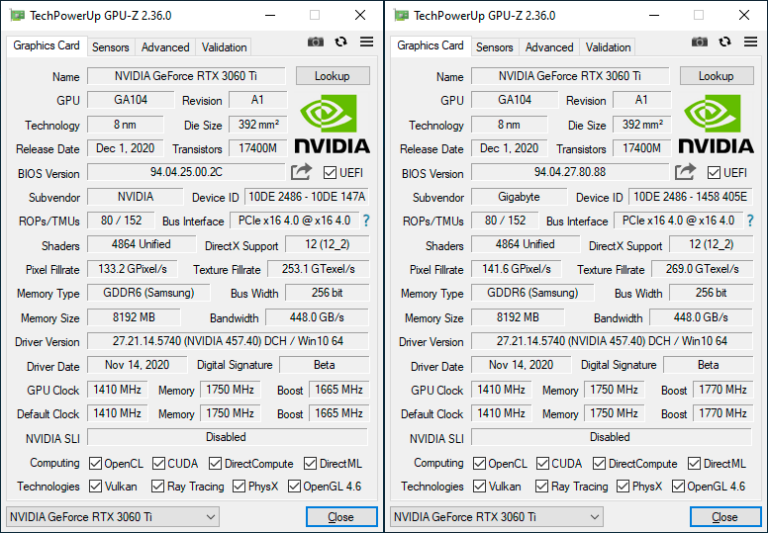768x533 pixels.
Task: Switch to Advanced tab in right window
Action: click(x=549, y=47)
